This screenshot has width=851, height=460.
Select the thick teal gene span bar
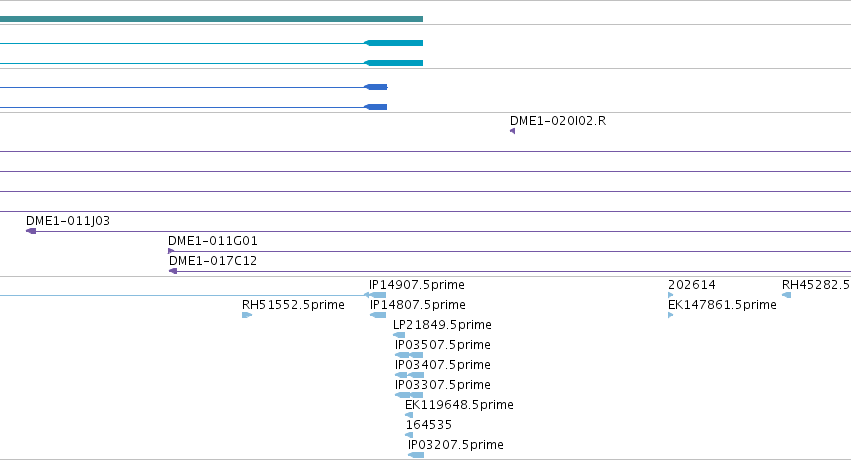pyautogui.click(x=211, y=19)
